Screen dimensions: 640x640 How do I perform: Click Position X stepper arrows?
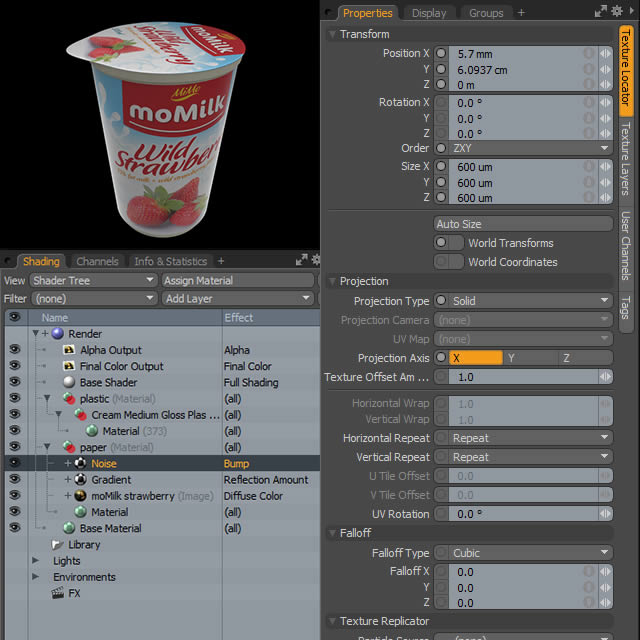605,53
